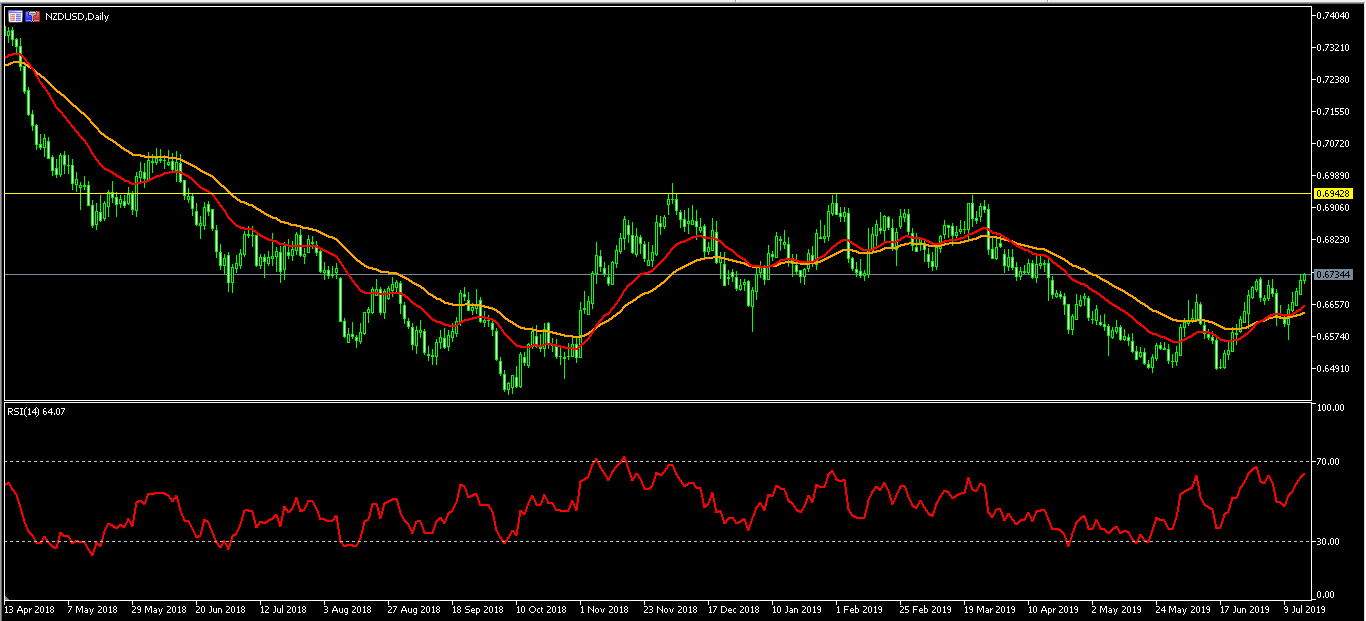Click the 0.65740 price scale label
1366x621 pixels.
1335,336
